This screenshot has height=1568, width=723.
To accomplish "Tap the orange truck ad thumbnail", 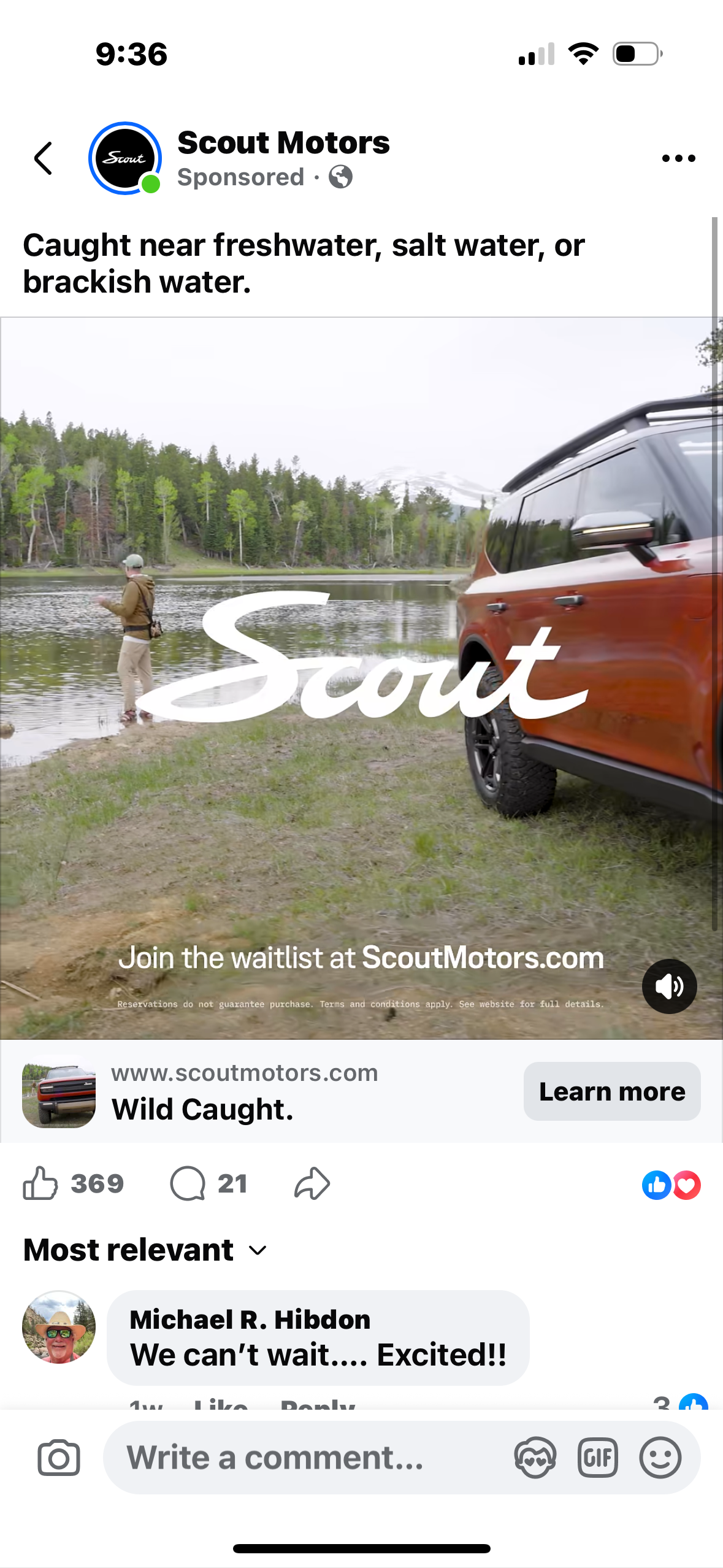I will (x=59, y=1091).
